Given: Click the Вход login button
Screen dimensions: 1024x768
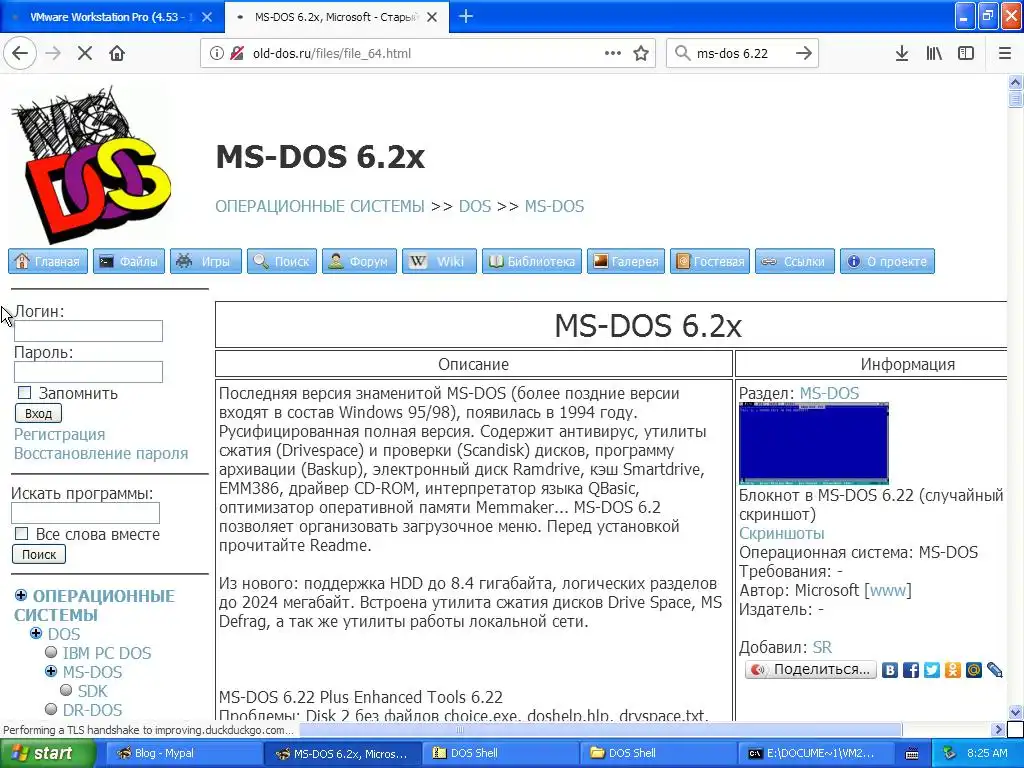Looking at the screenshot, I should point(39,413).
